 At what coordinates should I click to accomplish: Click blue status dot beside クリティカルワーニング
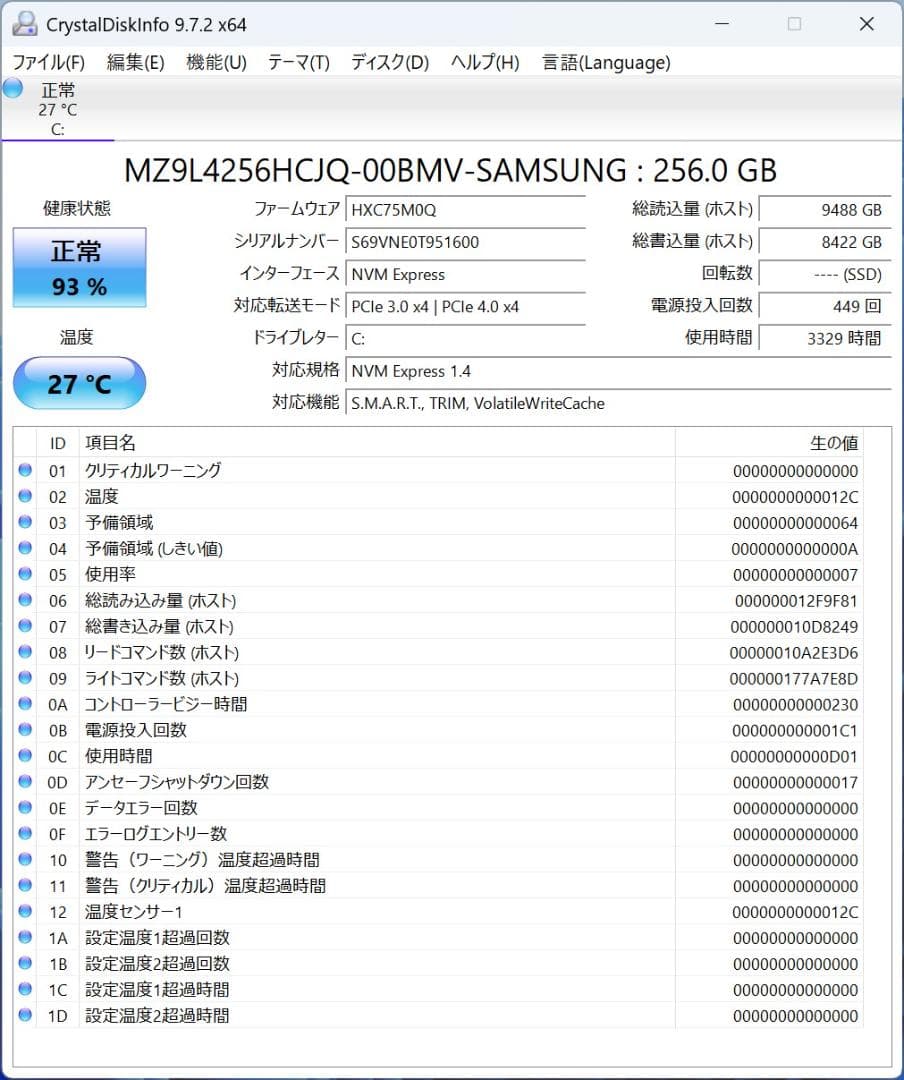(x=25, y=470)
